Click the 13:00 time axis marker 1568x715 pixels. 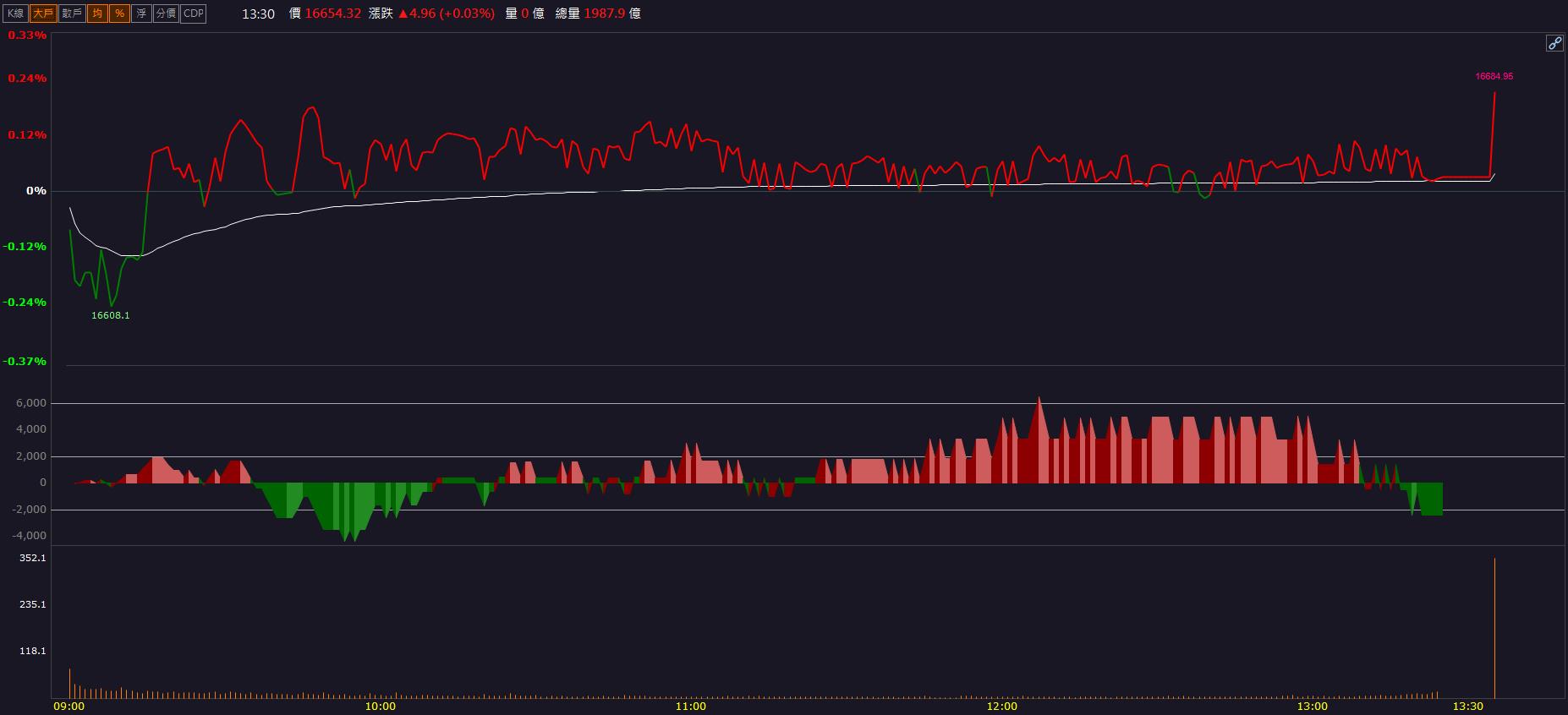(1312, 707)
